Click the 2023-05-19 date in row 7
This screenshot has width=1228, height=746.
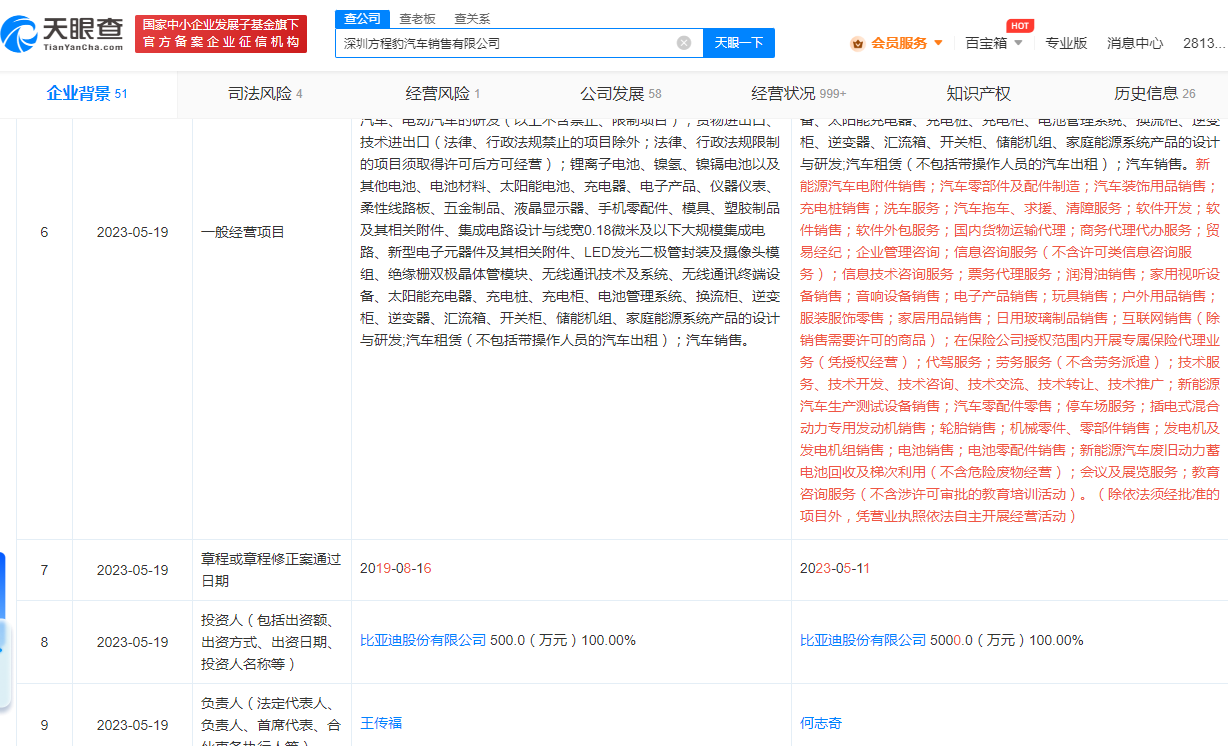click(x=132, y=570)
